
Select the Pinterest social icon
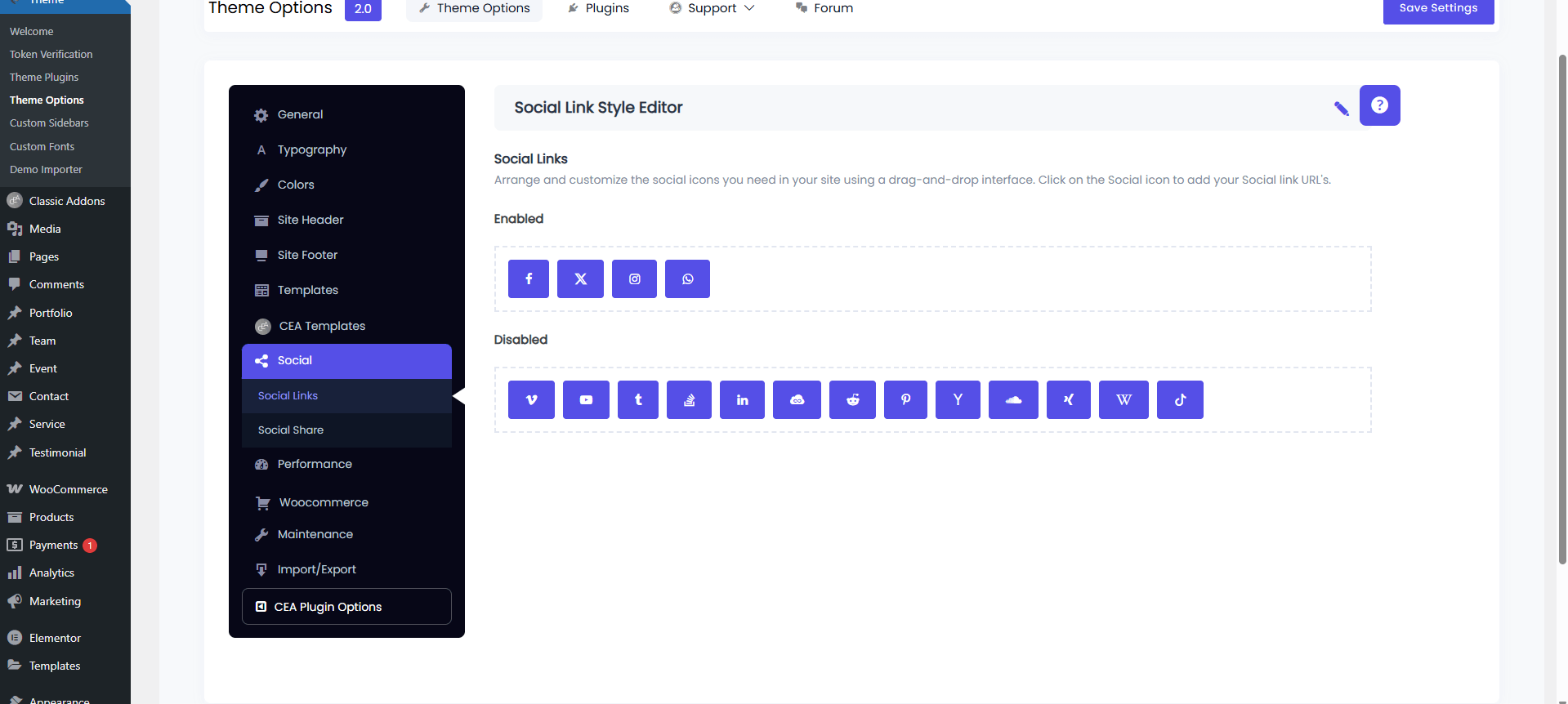[905, 400]
